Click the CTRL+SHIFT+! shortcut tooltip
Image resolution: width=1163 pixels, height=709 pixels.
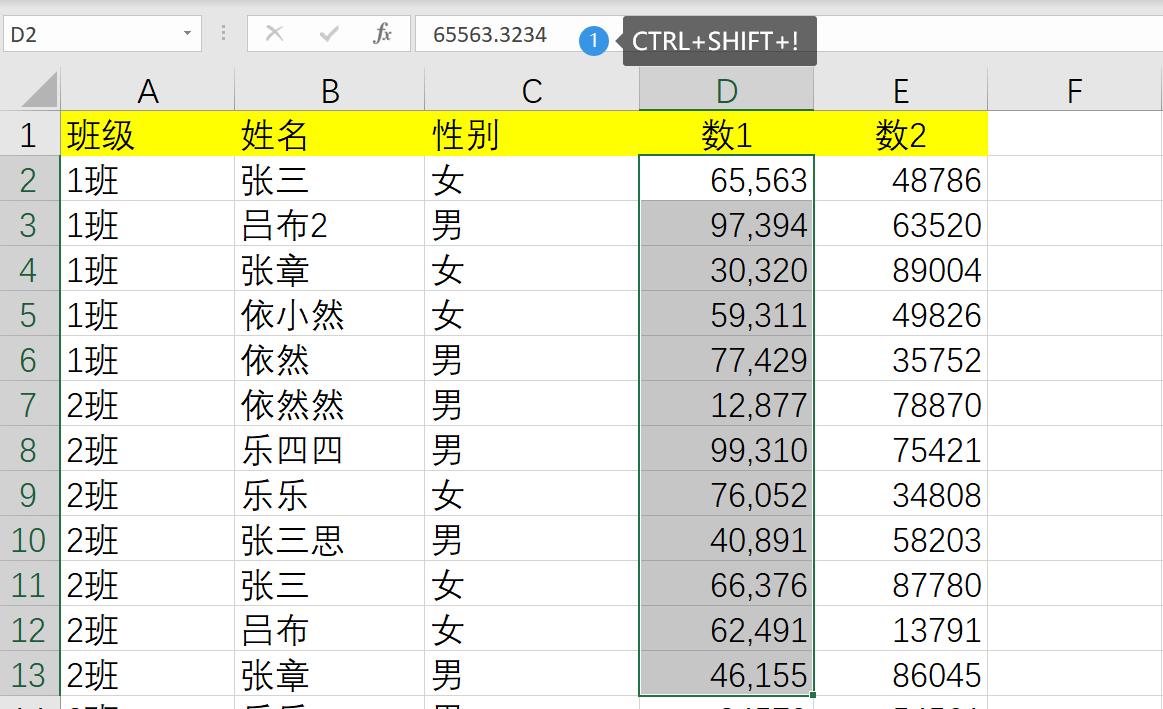[718, 41]
